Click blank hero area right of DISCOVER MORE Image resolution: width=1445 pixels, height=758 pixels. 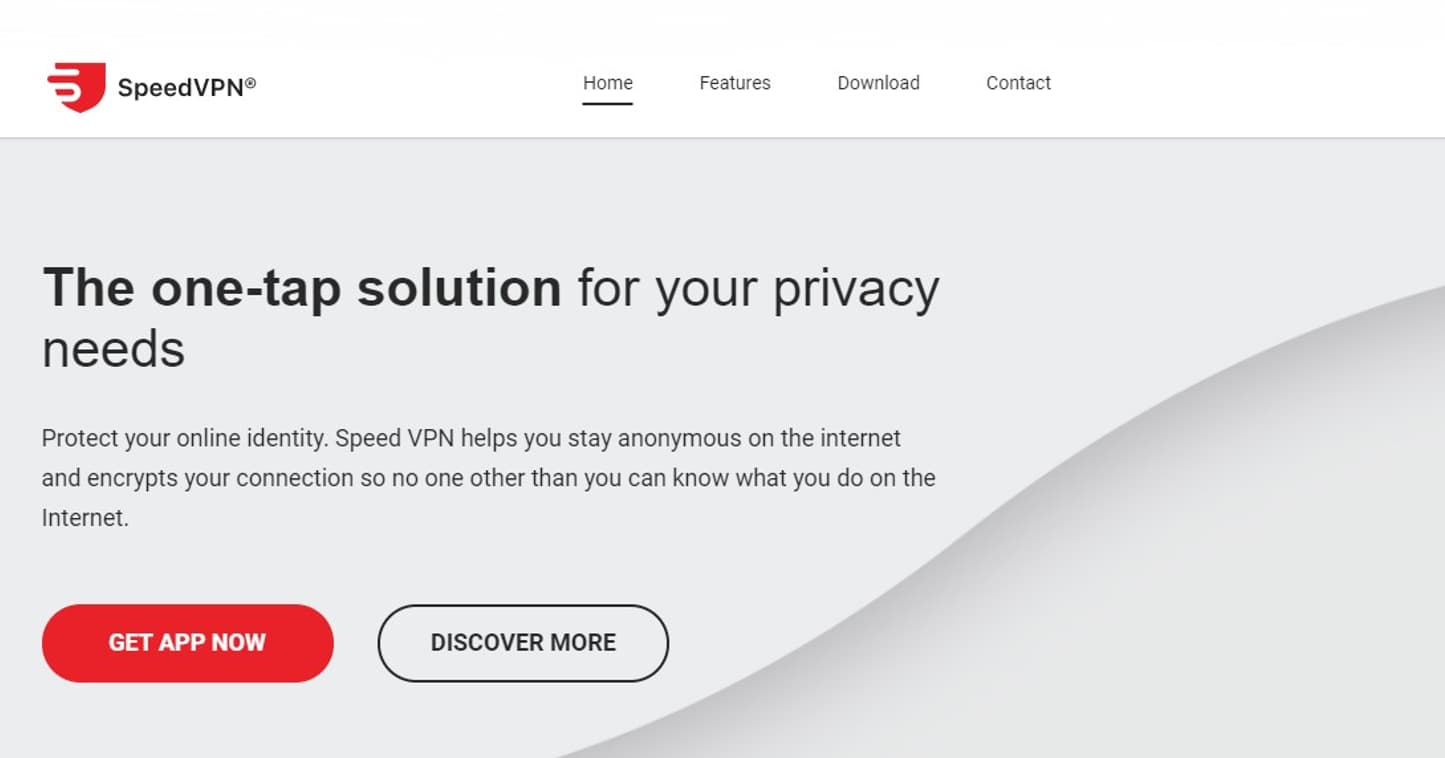pyautogui.click(x=800, y=643)
